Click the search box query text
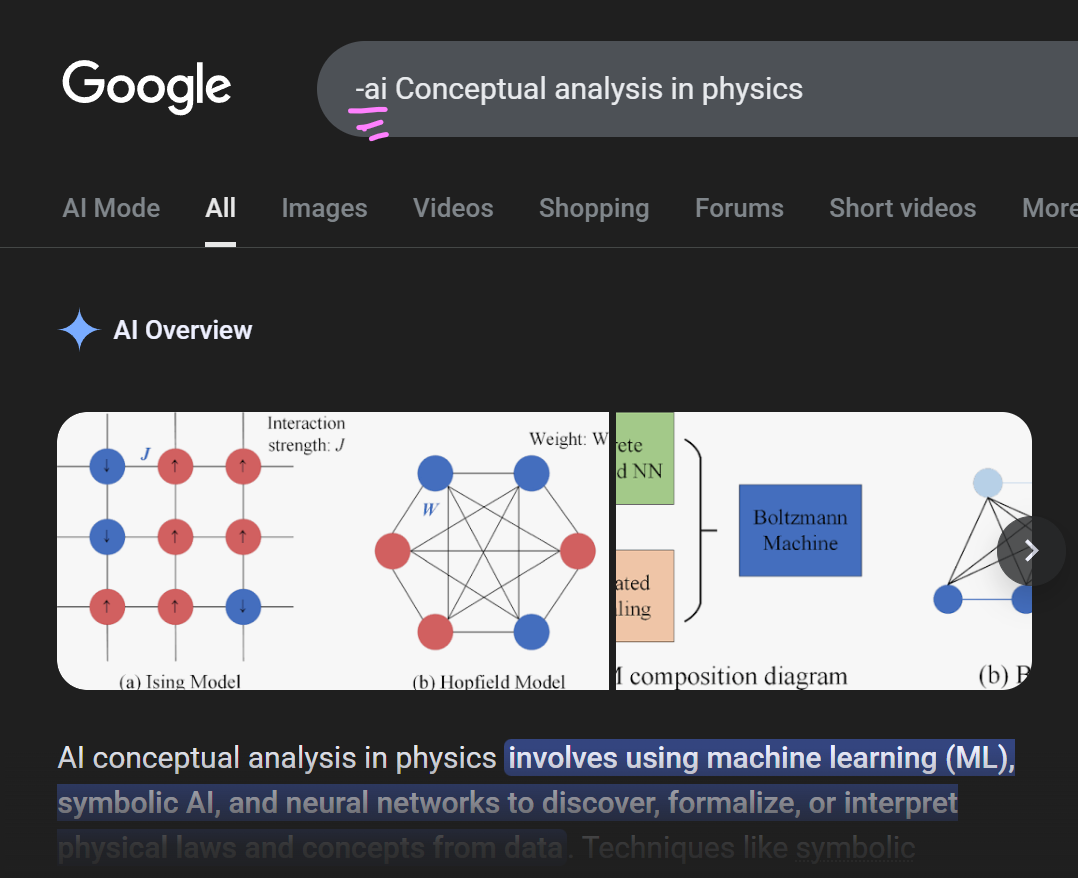Image resolution: width=1078 pixels, height=878 pixels. point(578,89)
